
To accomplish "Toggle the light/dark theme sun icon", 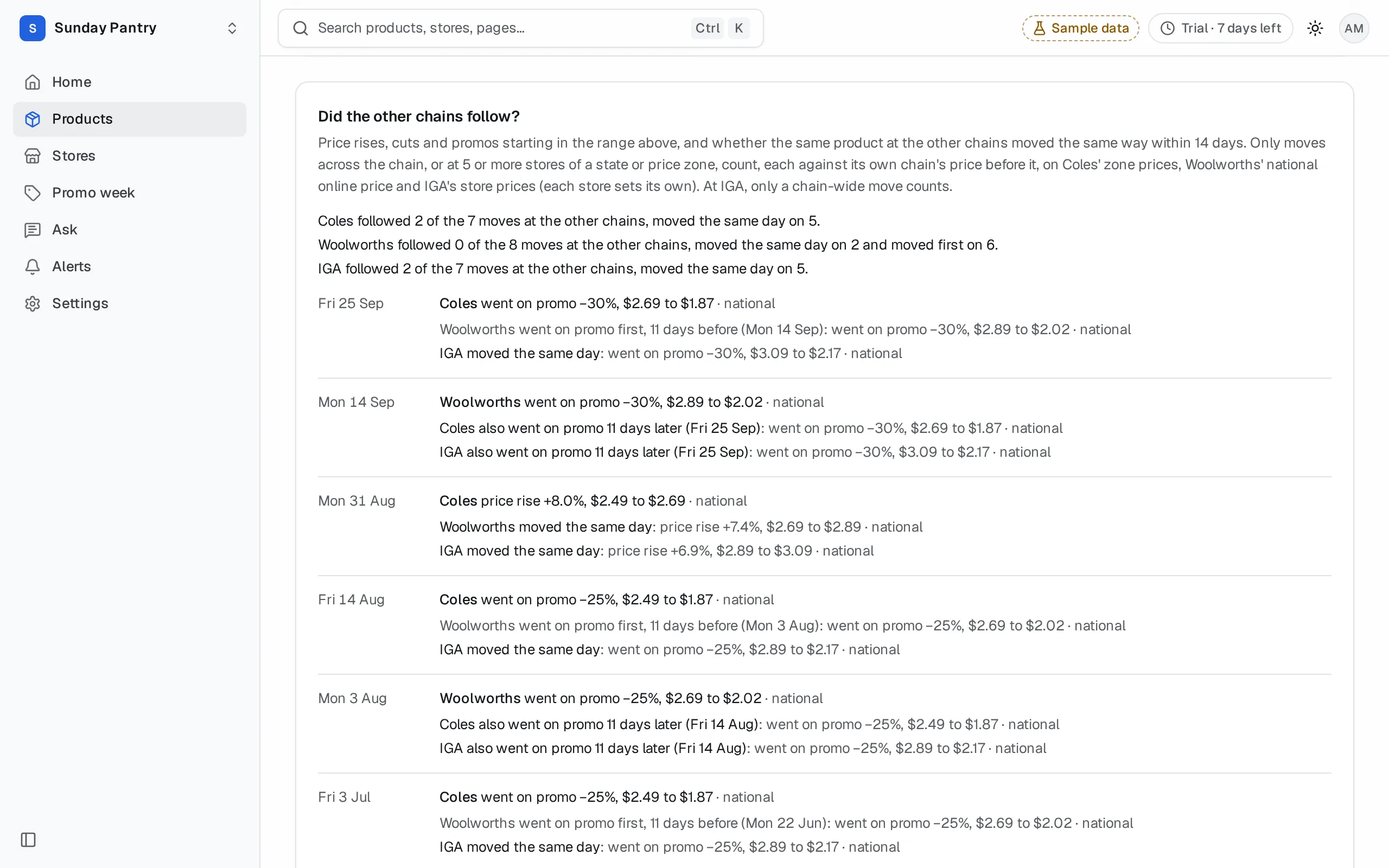I will point(1315,28).
